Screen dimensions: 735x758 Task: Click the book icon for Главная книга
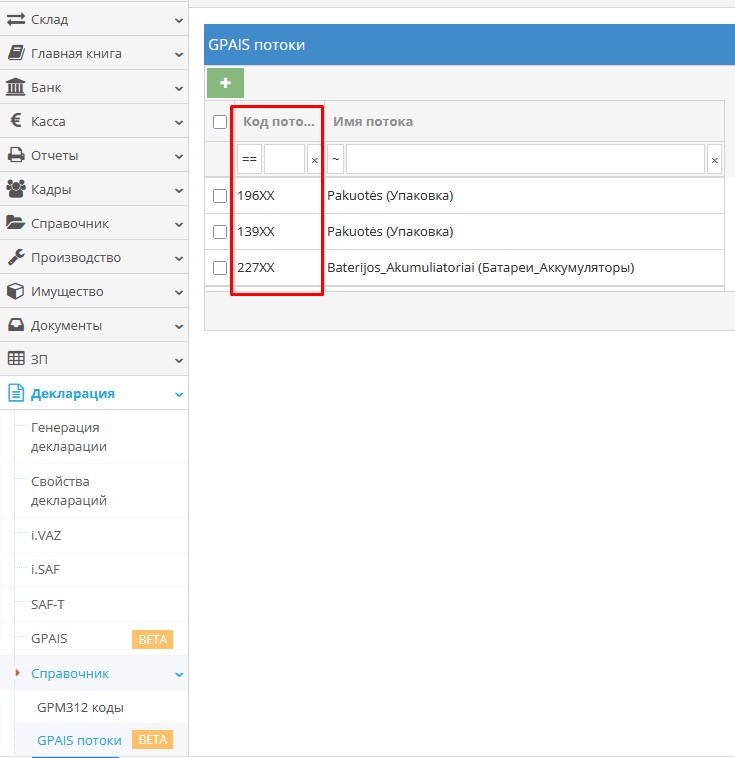tap(16, 53)
